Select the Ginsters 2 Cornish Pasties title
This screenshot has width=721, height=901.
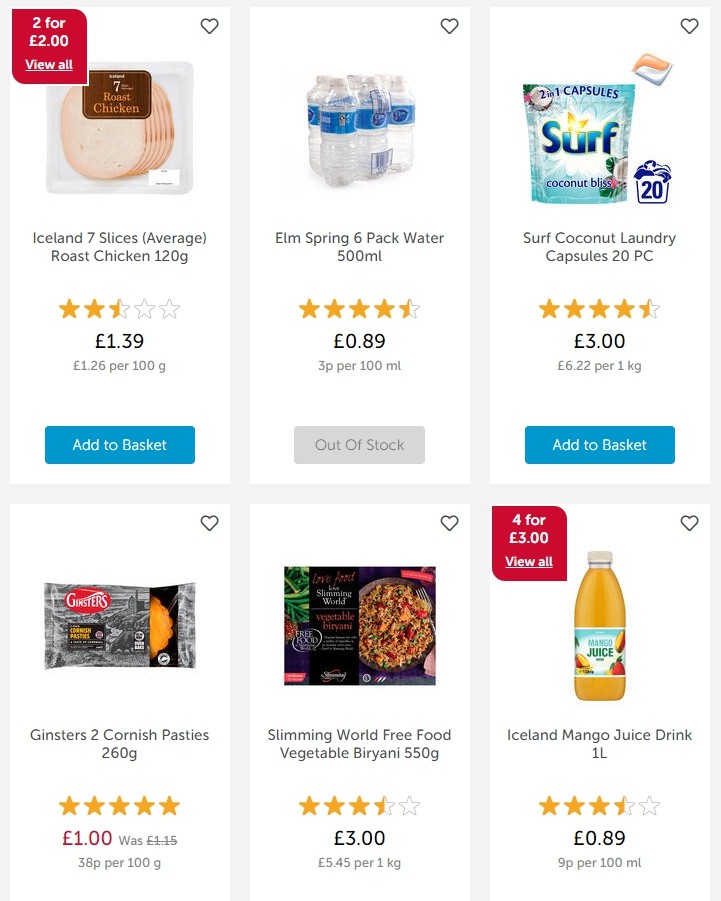[119, 744]
